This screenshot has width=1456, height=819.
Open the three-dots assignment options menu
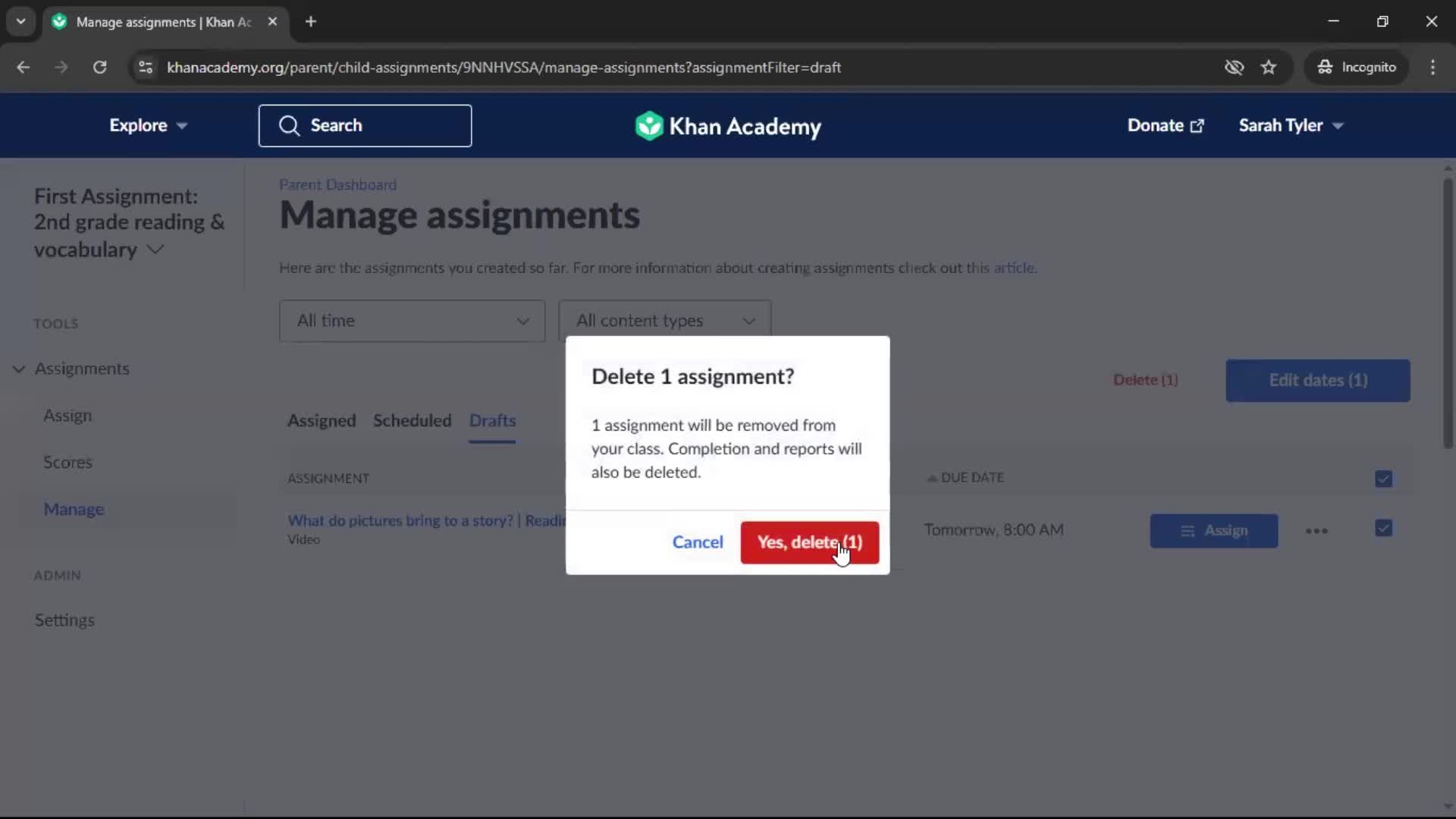click(1316, 531)
